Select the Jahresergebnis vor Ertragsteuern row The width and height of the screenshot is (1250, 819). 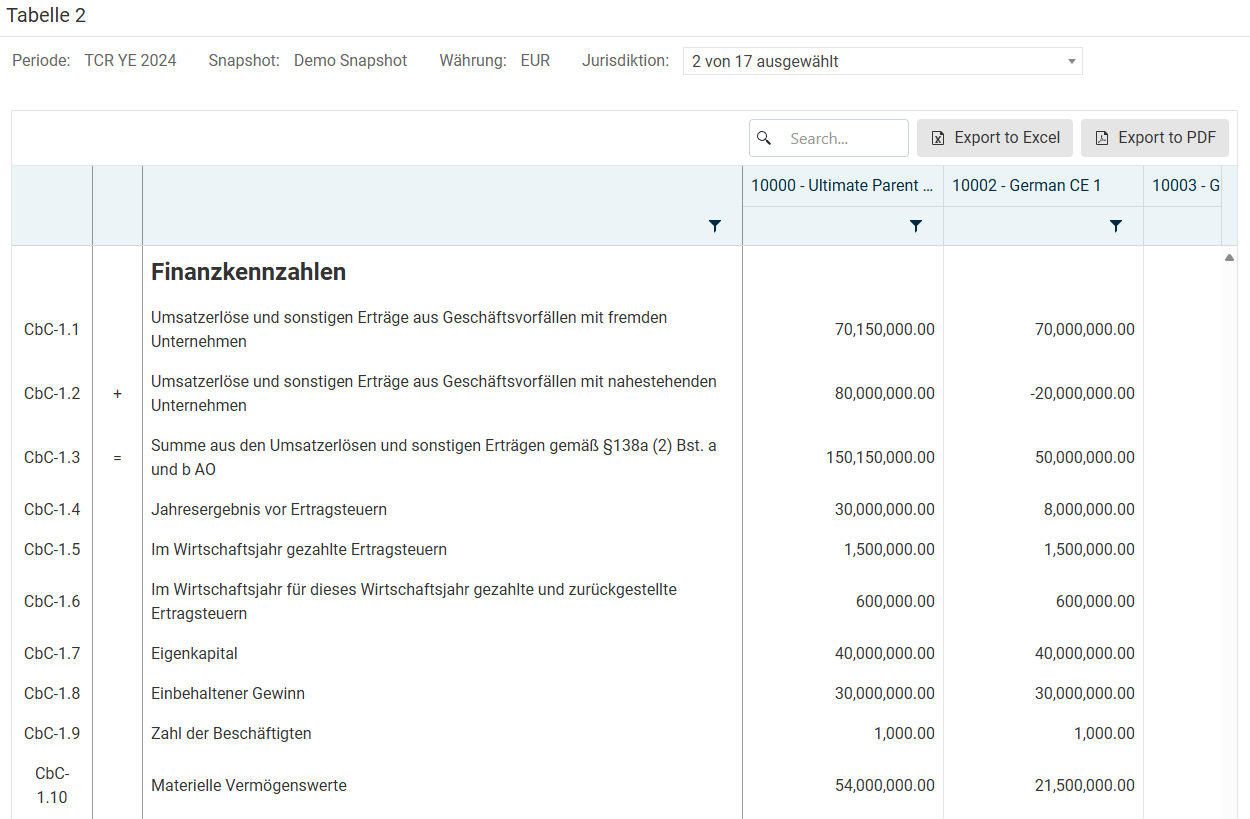point(269,509)
